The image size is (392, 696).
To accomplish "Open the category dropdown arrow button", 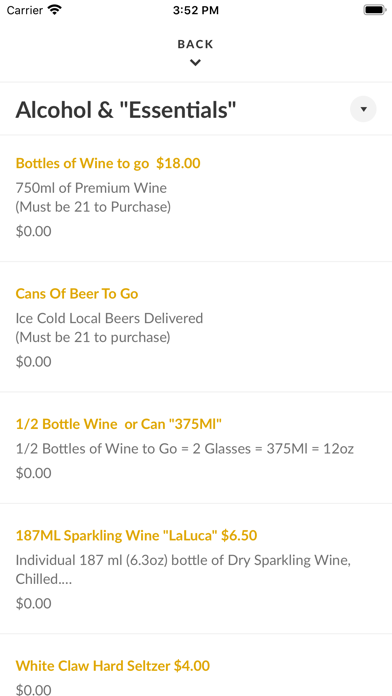I will tap(363, 109).
